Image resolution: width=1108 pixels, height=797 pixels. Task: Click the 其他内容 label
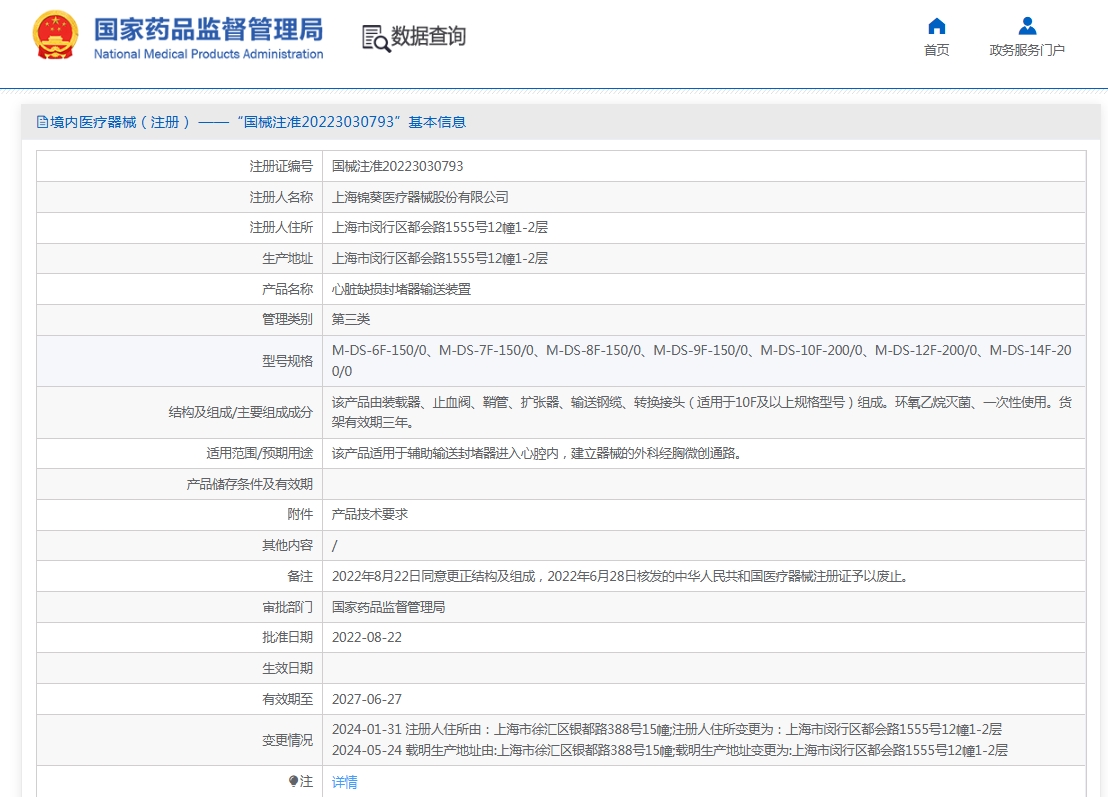pos(288,545)
